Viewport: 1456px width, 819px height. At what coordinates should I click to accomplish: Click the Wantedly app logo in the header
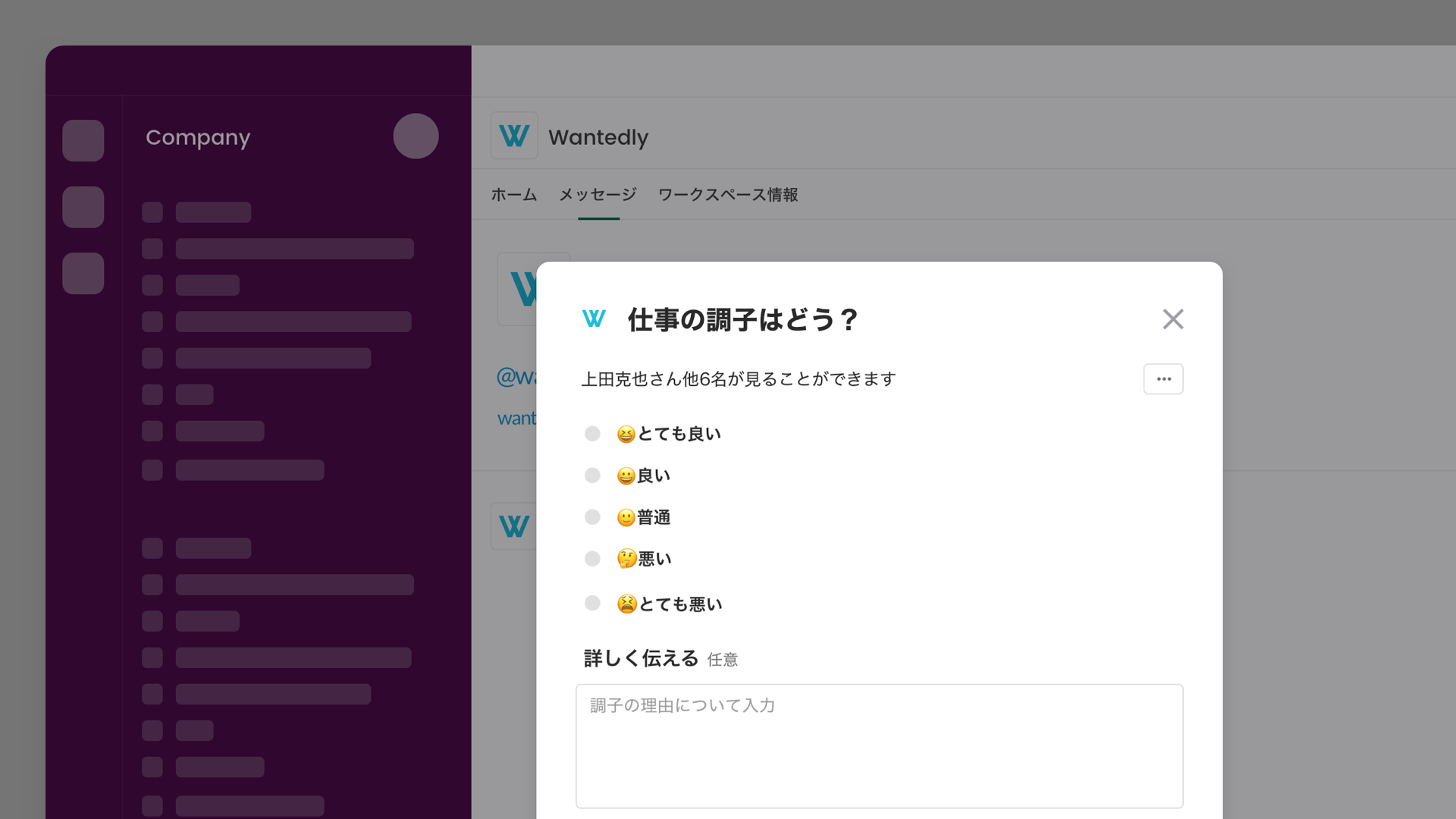pos(514,136)
